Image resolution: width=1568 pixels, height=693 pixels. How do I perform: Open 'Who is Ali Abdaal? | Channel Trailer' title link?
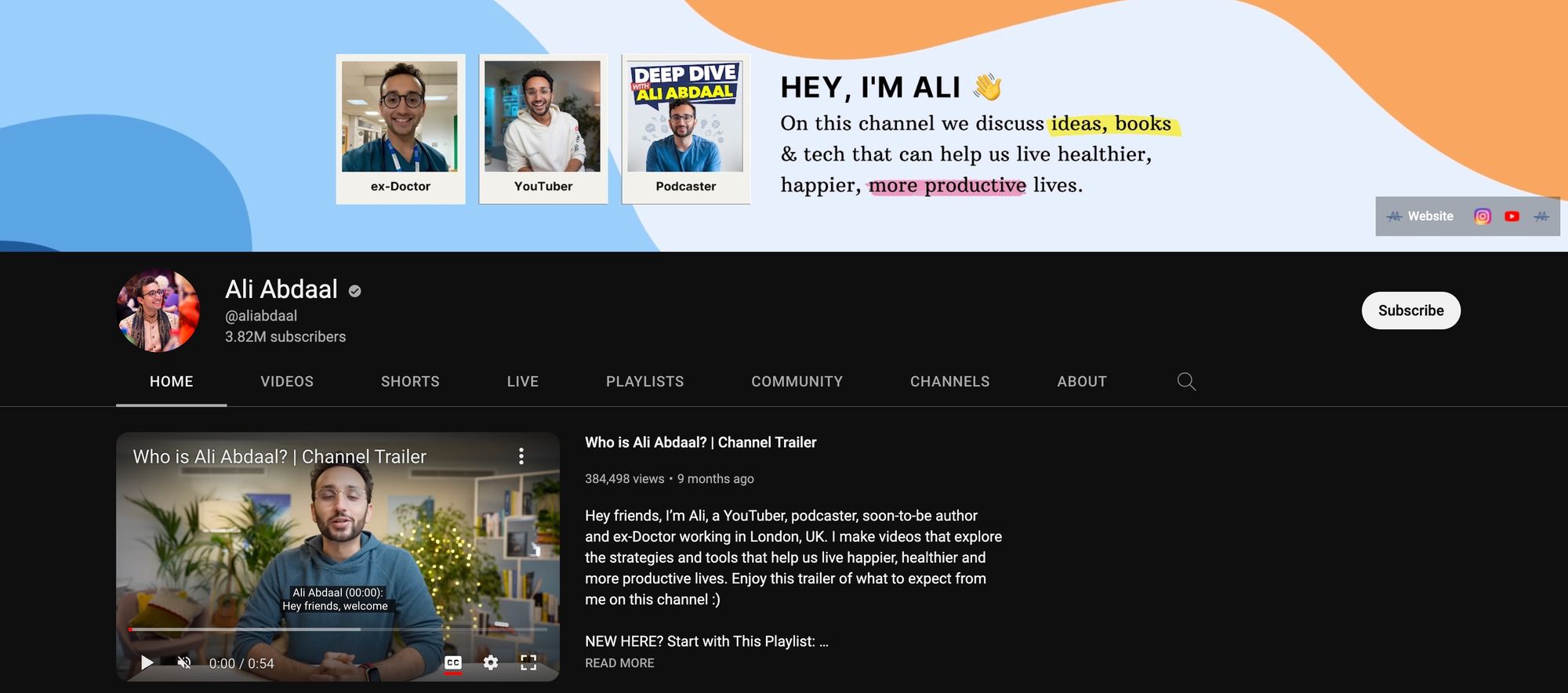click(700, 443)
